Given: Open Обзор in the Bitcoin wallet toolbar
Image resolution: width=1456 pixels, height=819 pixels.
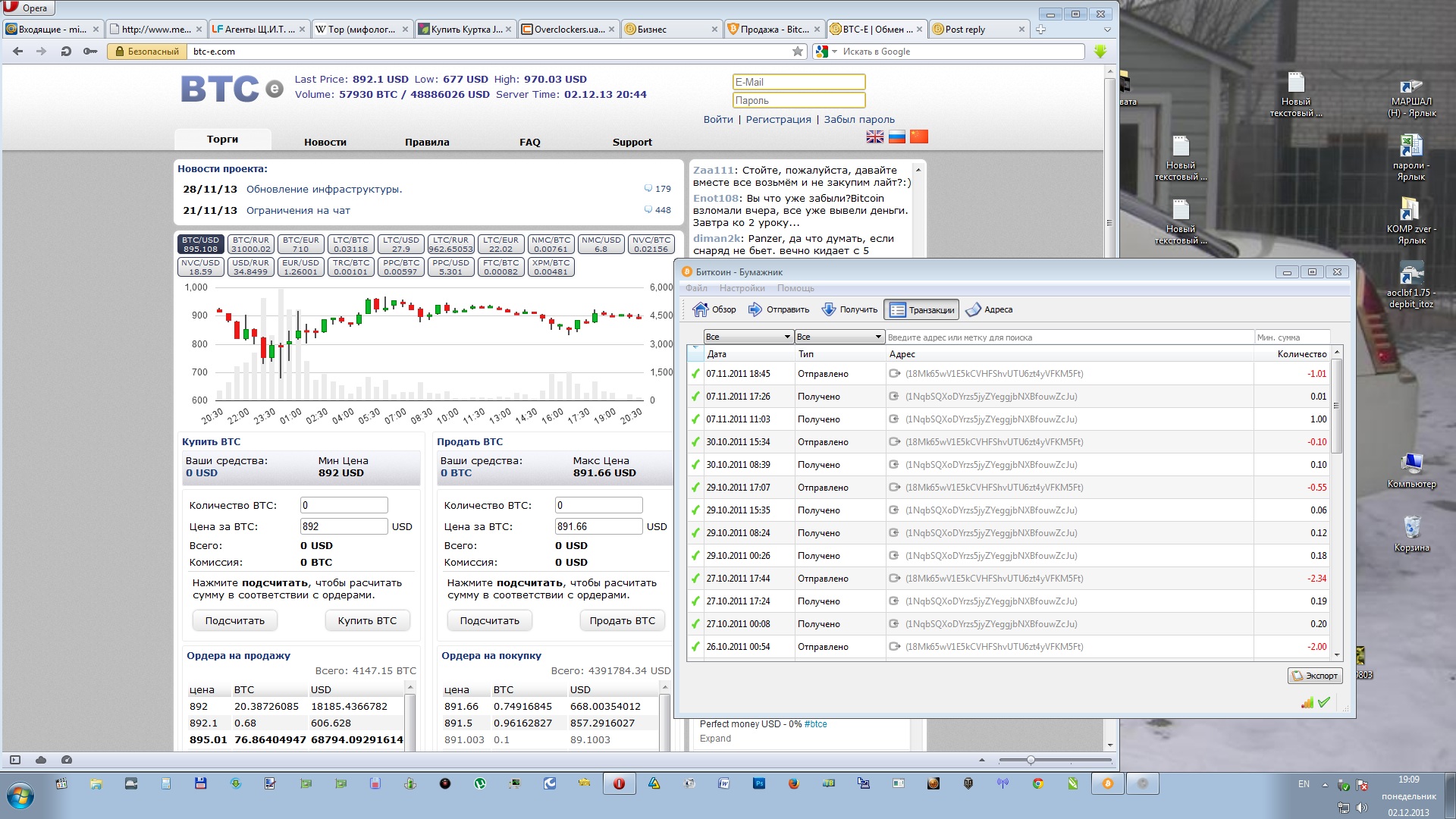Looking at the screenshot, I should click(714, 309).
